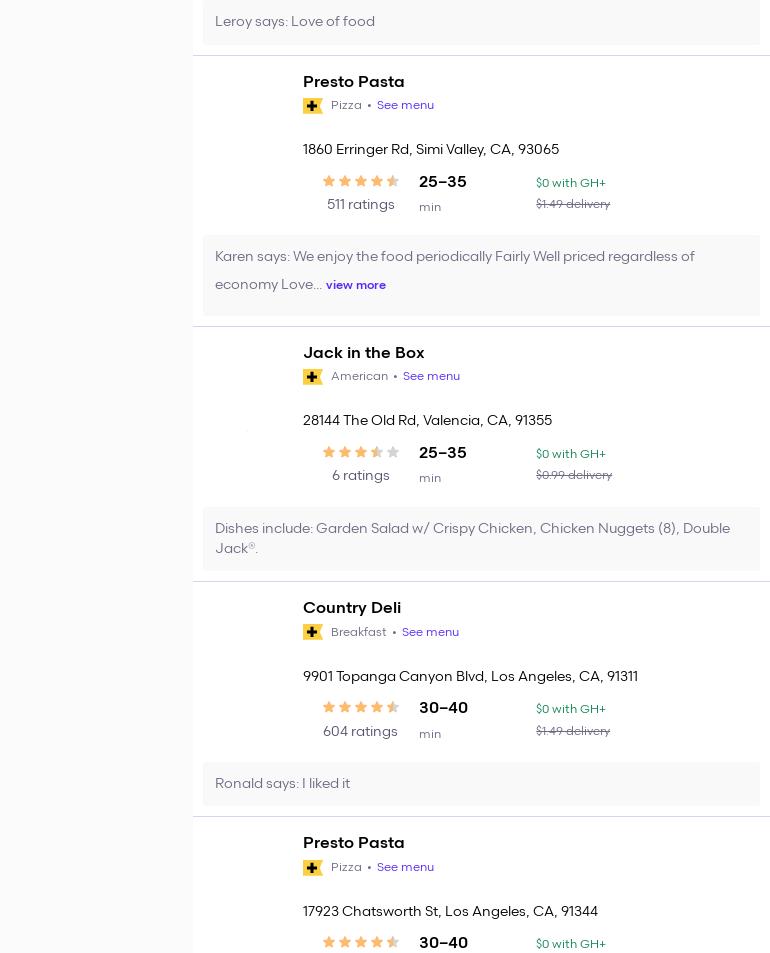The width and height of the screenshot is (770, 953).
Task: Click the $0.99 delivery price for Jack in the Box
Action: 573,476
